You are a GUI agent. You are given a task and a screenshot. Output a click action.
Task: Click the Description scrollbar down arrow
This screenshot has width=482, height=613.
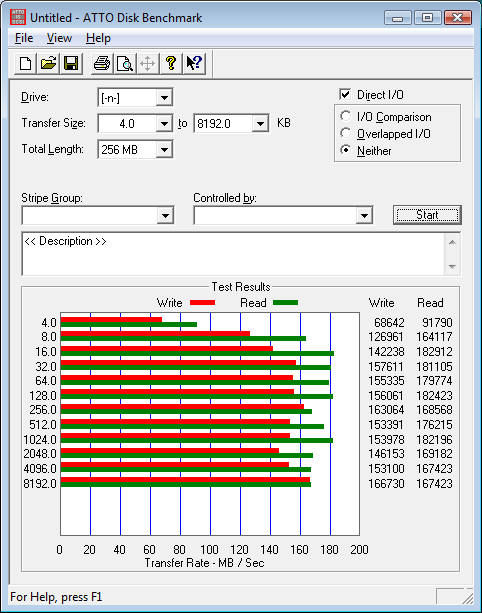tap(452, 267)
